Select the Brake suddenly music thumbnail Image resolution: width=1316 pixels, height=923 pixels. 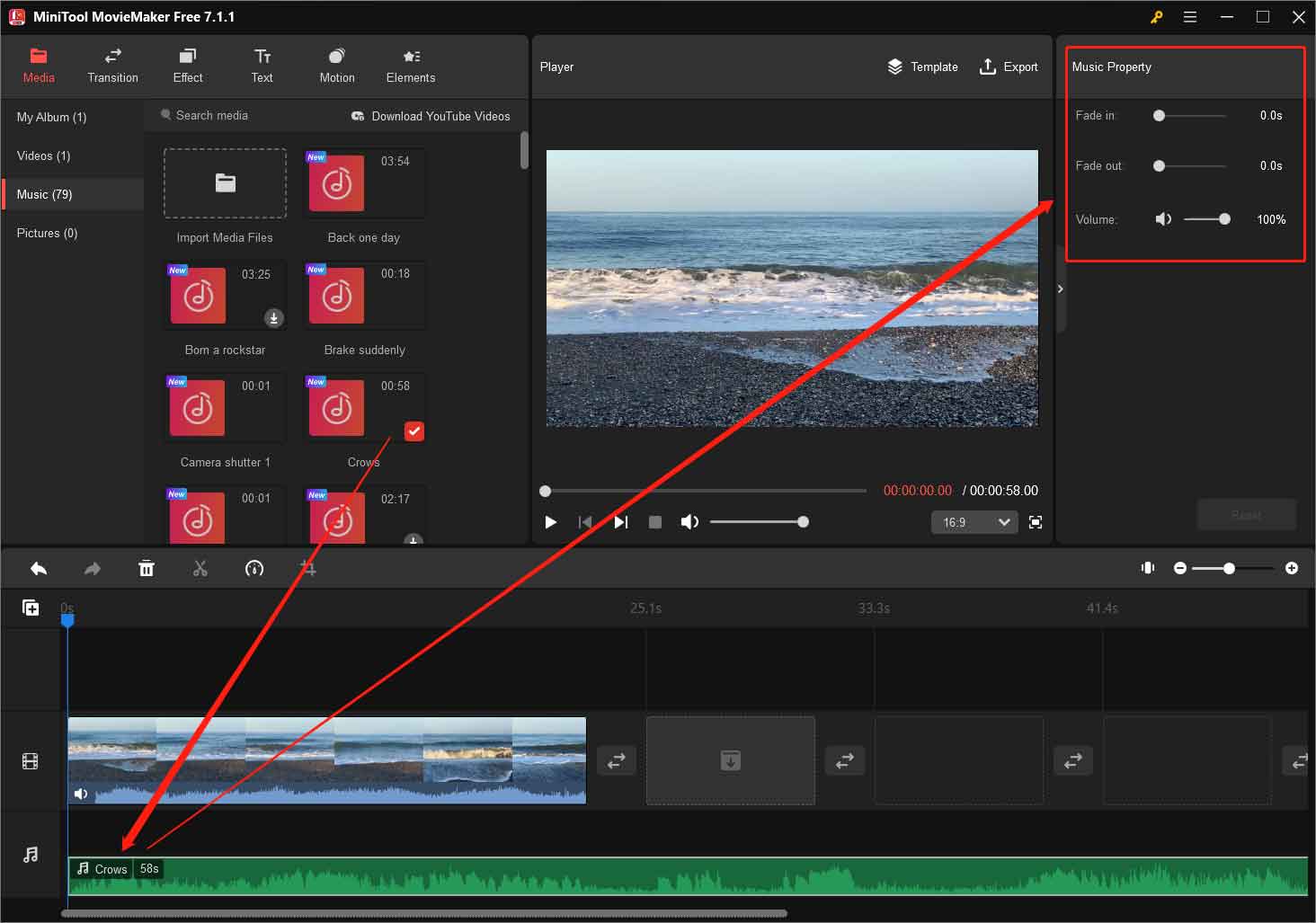coord(364,296)
